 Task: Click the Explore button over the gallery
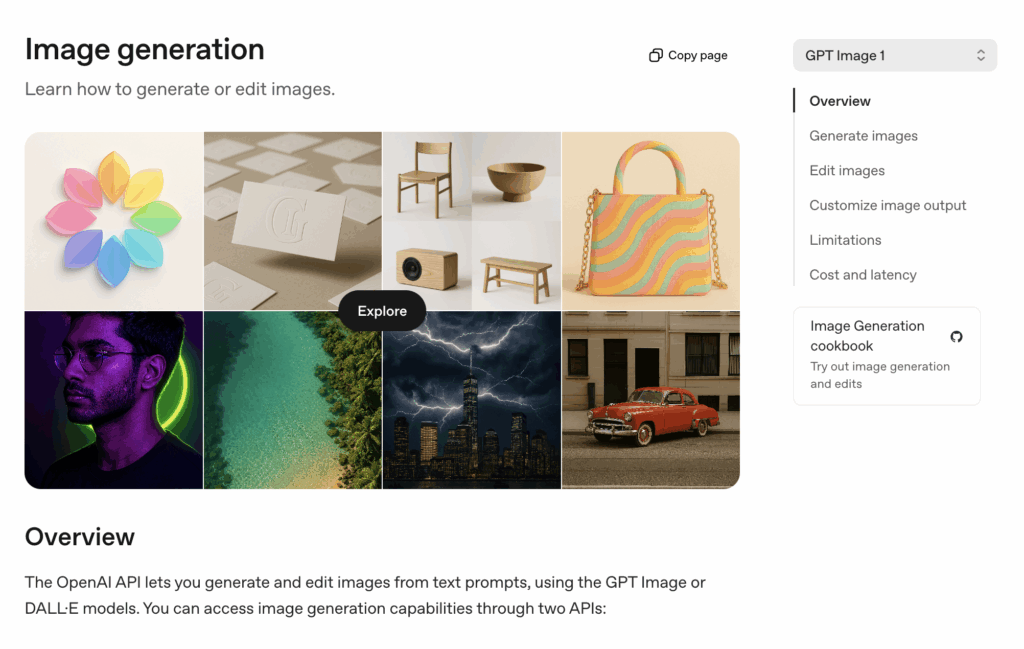[x=381, y=311]
